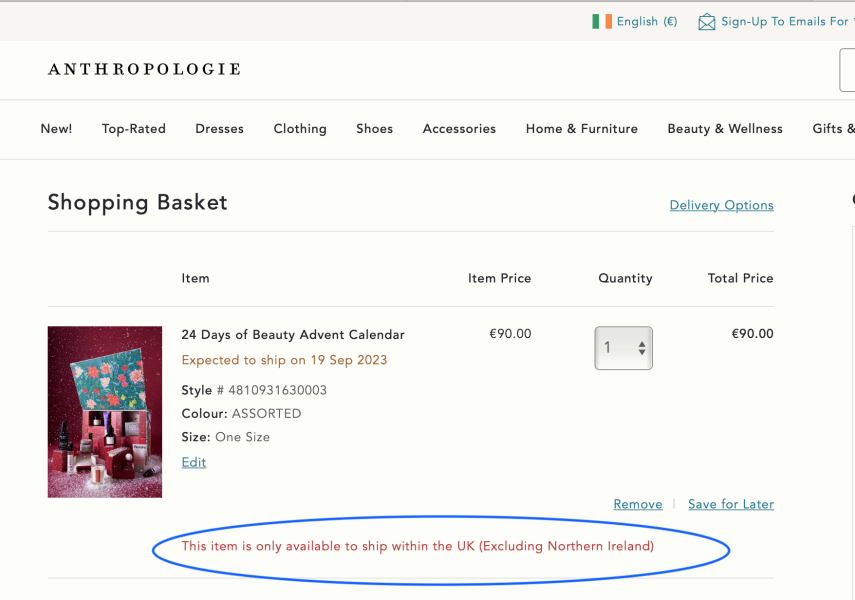The width and height of the screenshot is (855, 600).
Task: Click the 24 Days advent calendar thumbnail
Action: click(104, 411)
